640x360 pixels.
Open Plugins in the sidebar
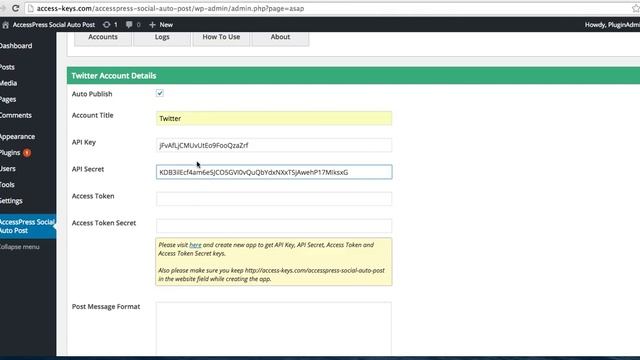pos(10,153)
